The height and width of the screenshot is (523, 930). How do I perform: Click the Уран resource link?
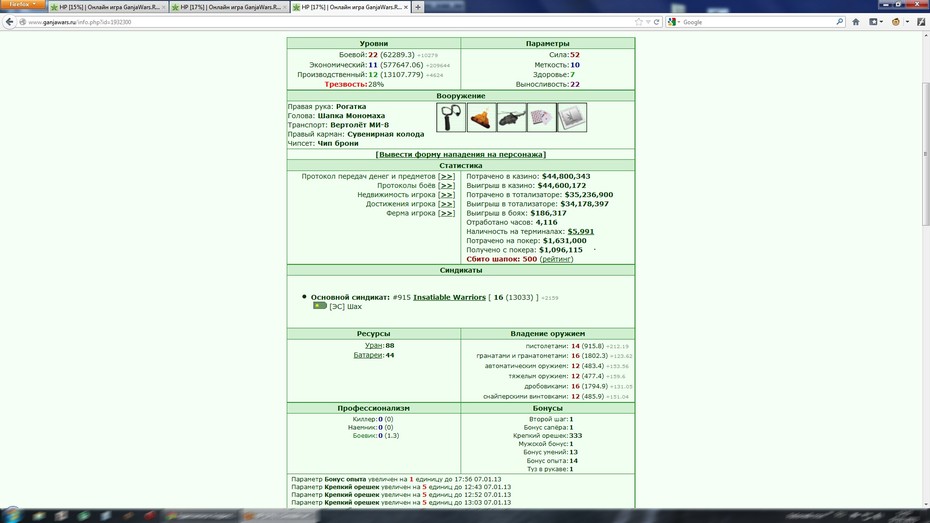(374, 345)
